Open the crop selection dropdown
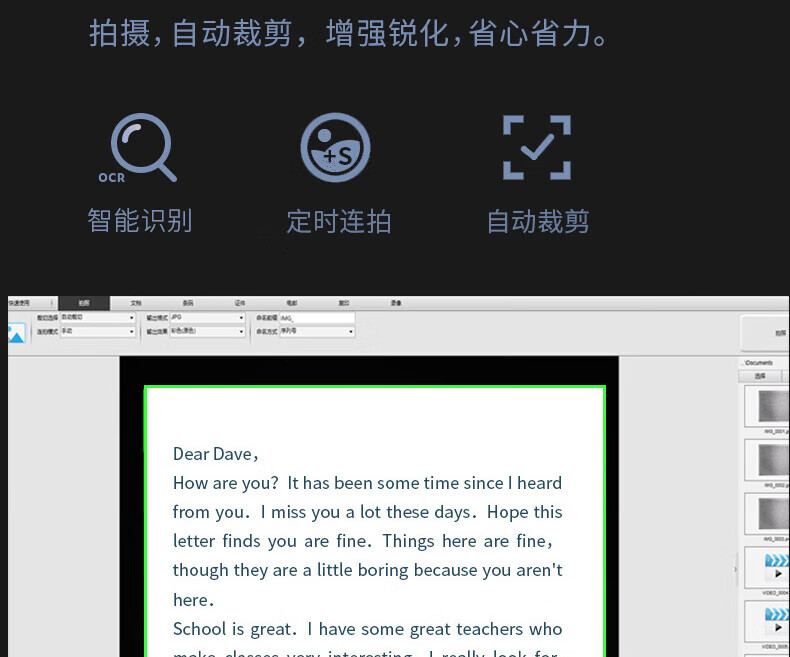The width and height of the screenshot is (790, 657). [97, 318]
